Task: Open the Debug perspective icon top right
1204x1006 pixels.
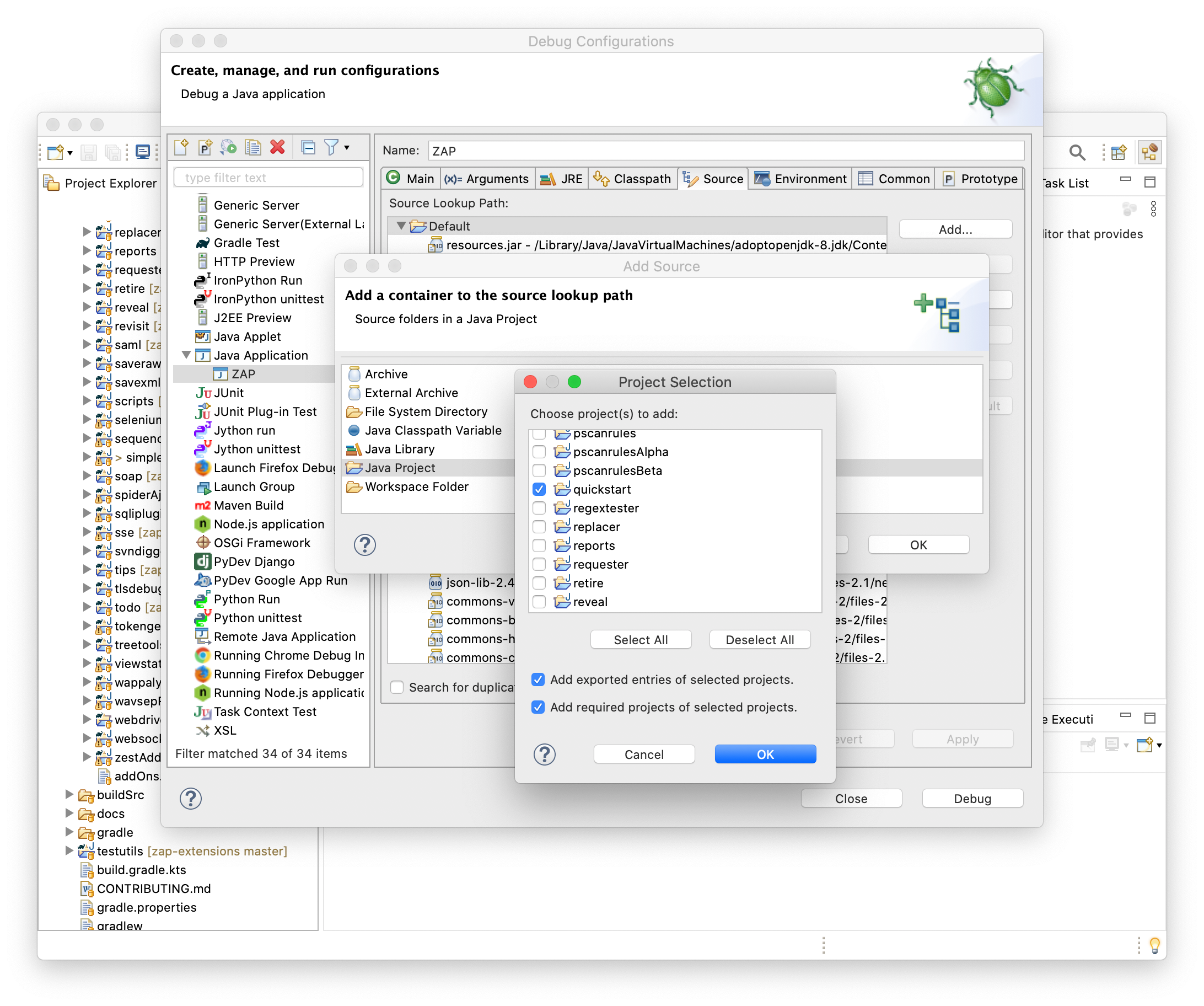Action: point(1149,152)
